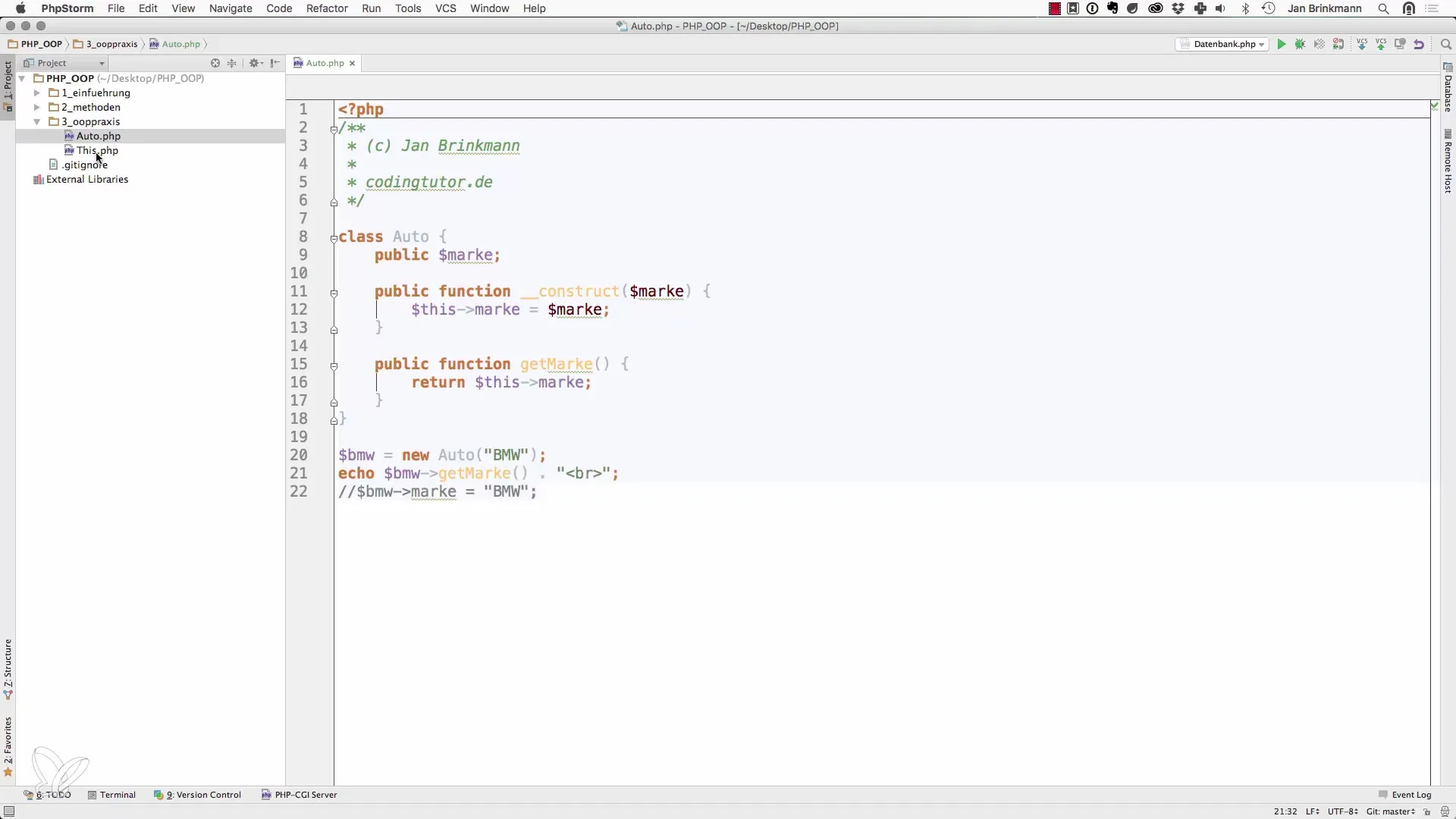Open the Database tool window on right edge

click(1448, 88)
